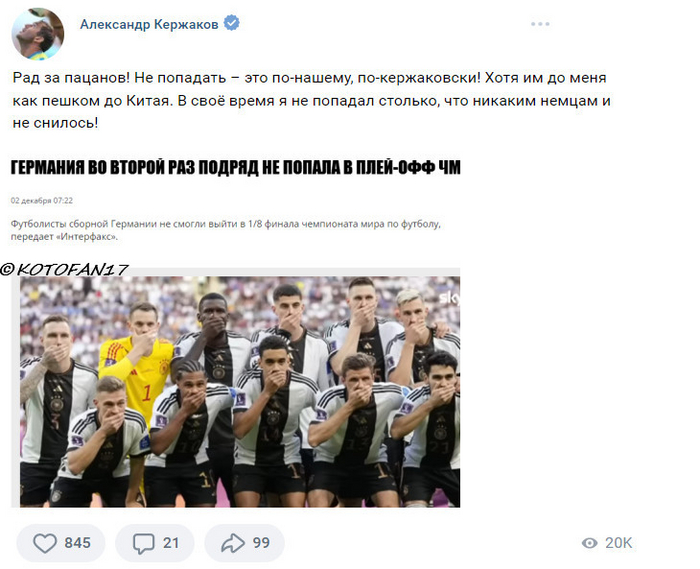Click the blue verified checkmark badge
700x569 pixels.
coord(231,23)
